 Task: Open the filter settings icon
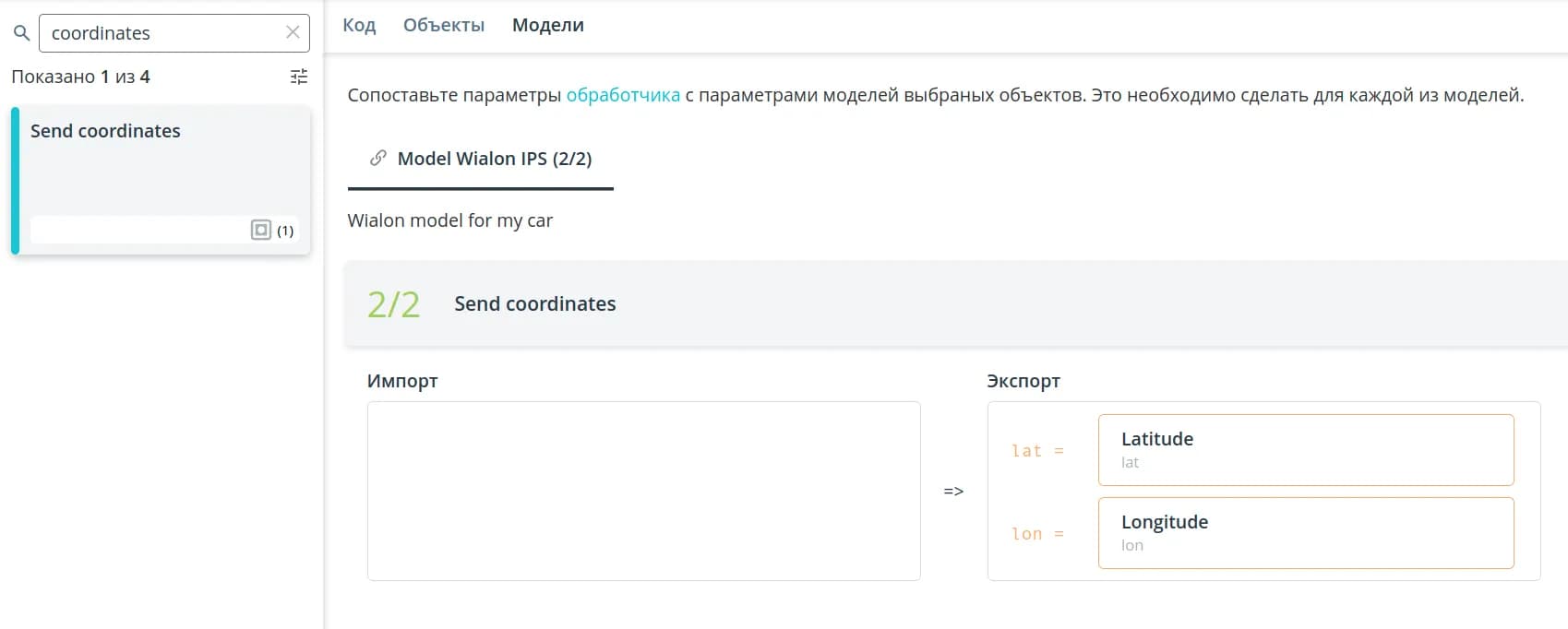pos(298,77)
